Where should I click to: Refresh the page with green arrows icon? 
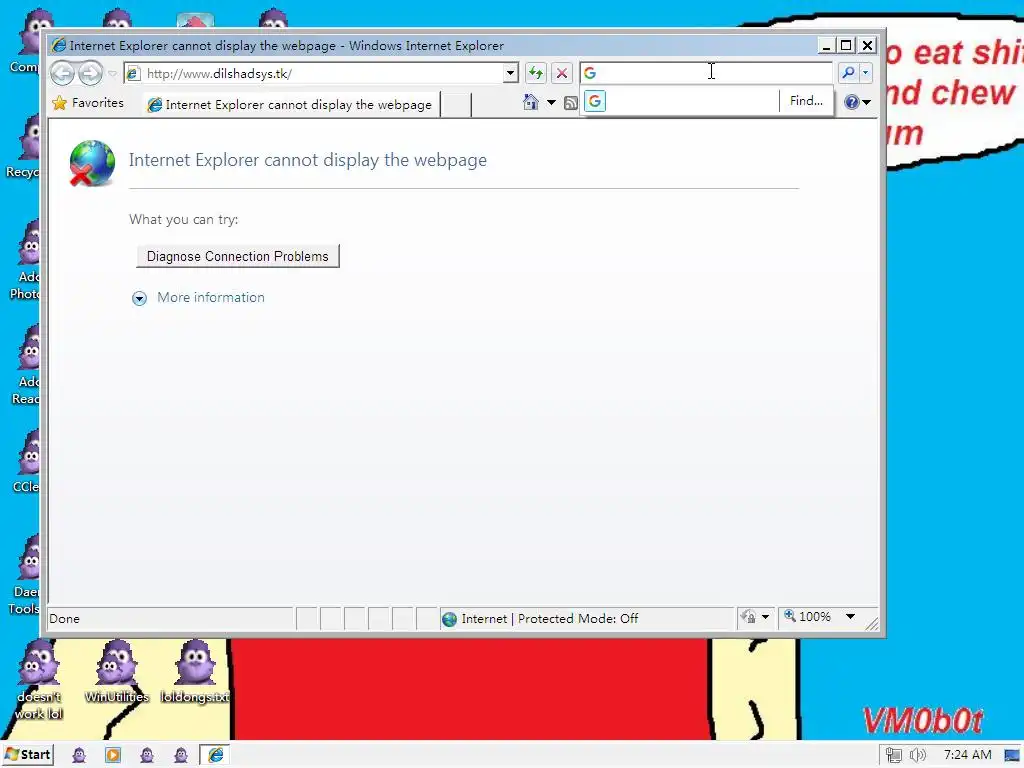536,73
